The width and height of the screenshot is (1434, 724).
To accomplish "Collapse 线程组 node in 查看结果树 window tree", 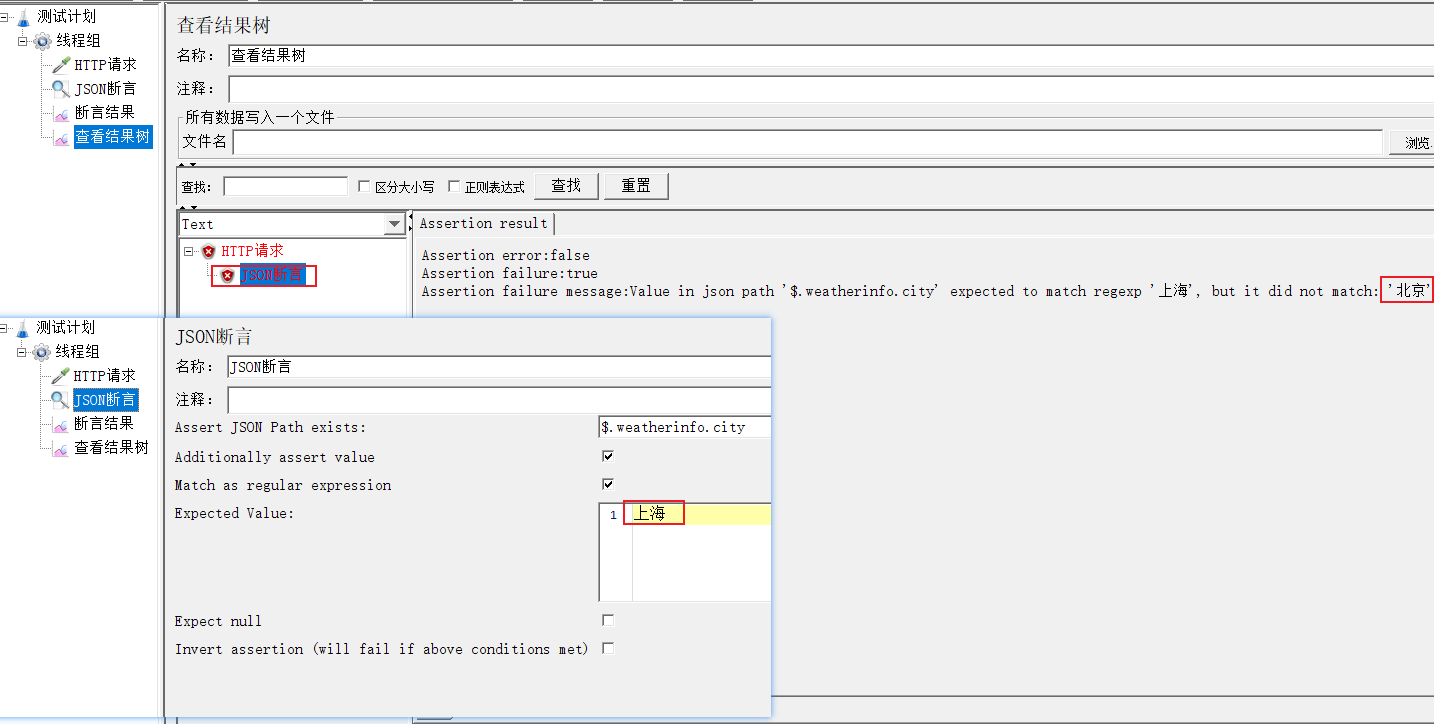I will (24, 41).
